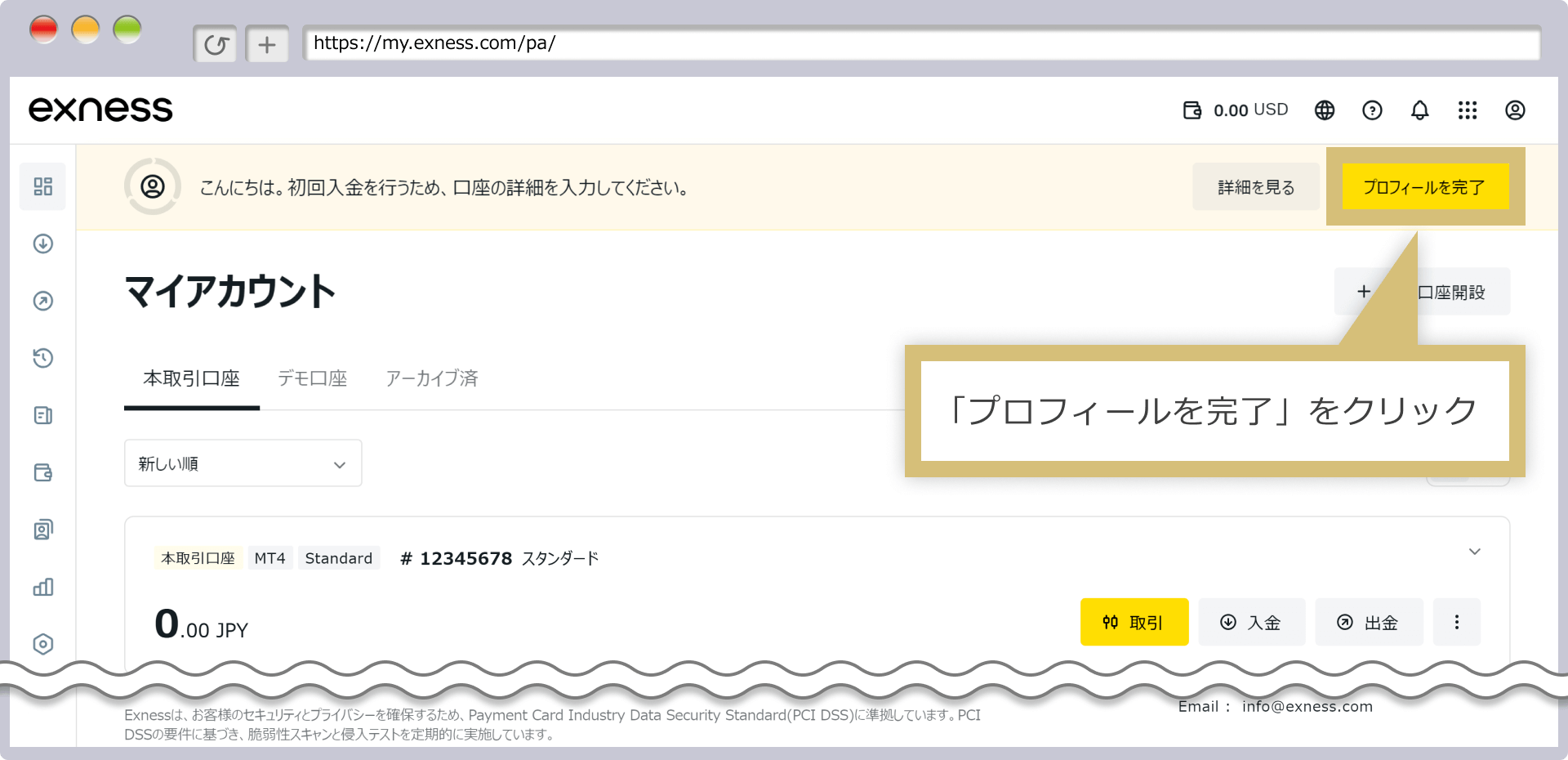Screen dimensions: 1568x760
Task: Open the Withdrawal icon in the sidebar
Action: coord(43,301)
